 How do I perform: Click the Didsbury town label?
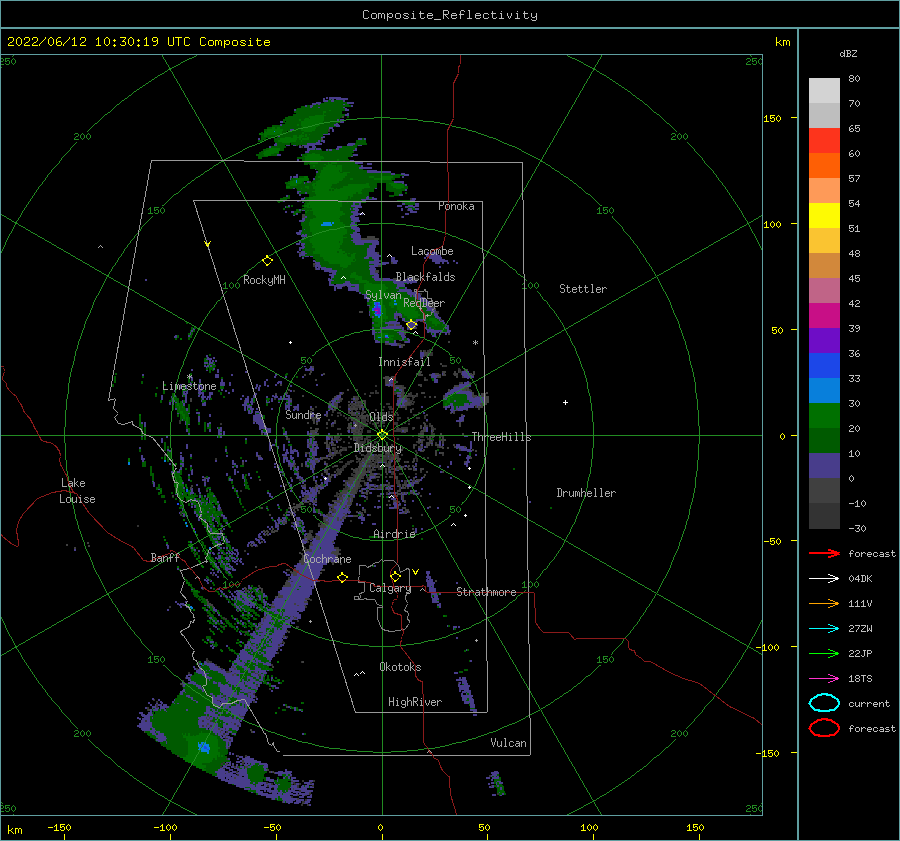pyautogui.click(x=378, y=448)
